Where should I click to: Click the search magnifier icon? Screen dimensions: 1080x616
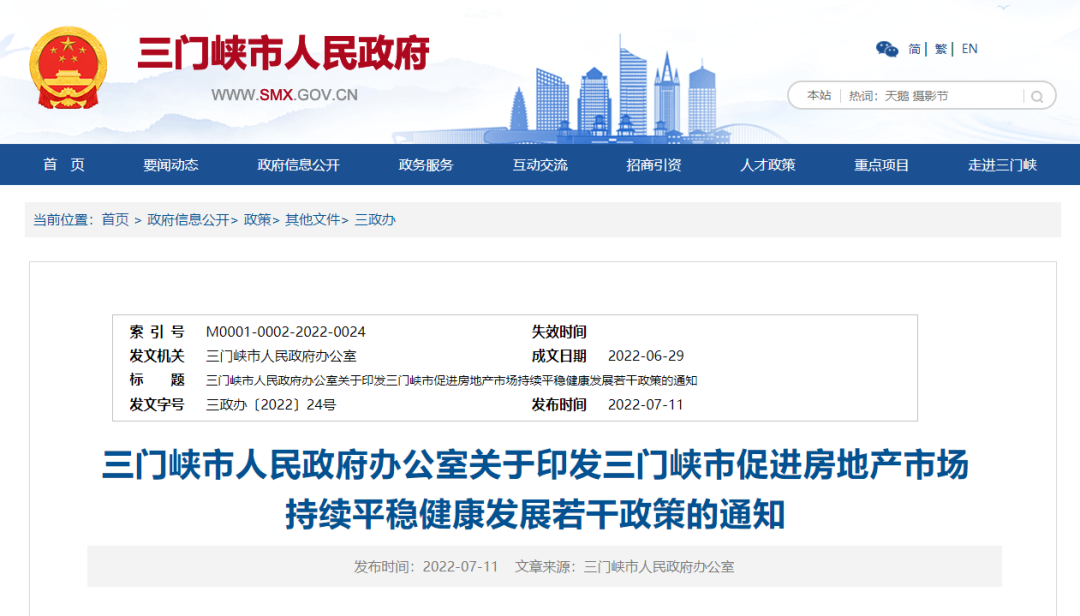point(1037,96)
